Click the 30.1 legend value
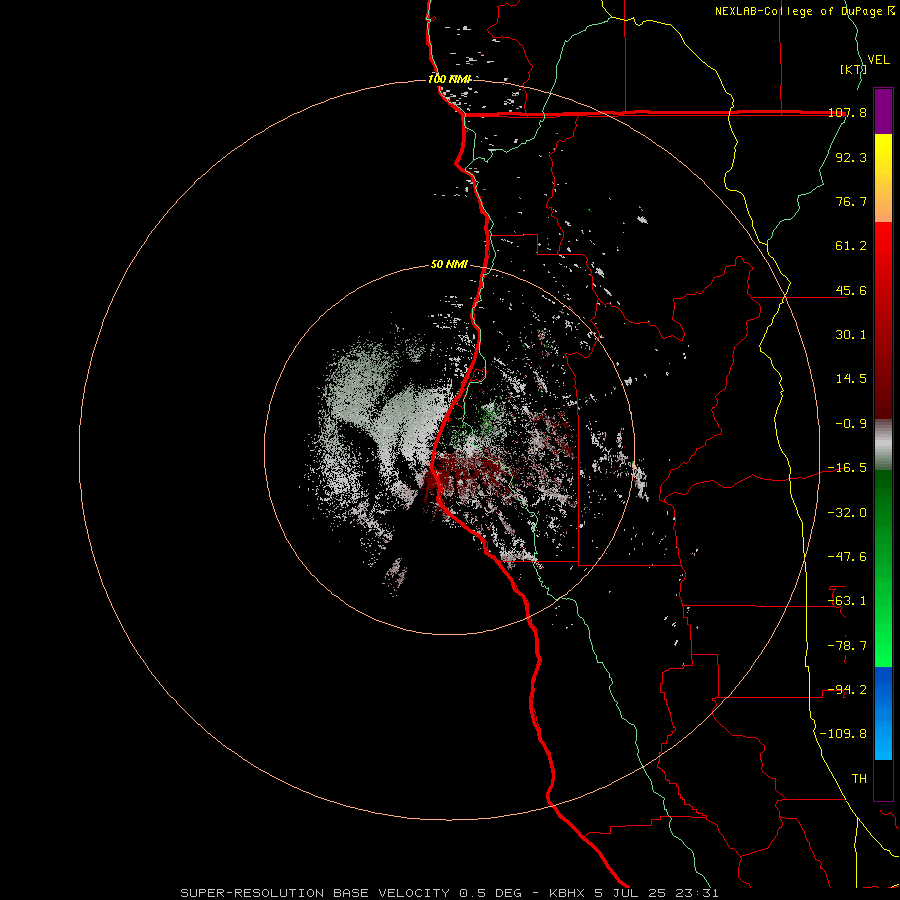 point(851,335)
